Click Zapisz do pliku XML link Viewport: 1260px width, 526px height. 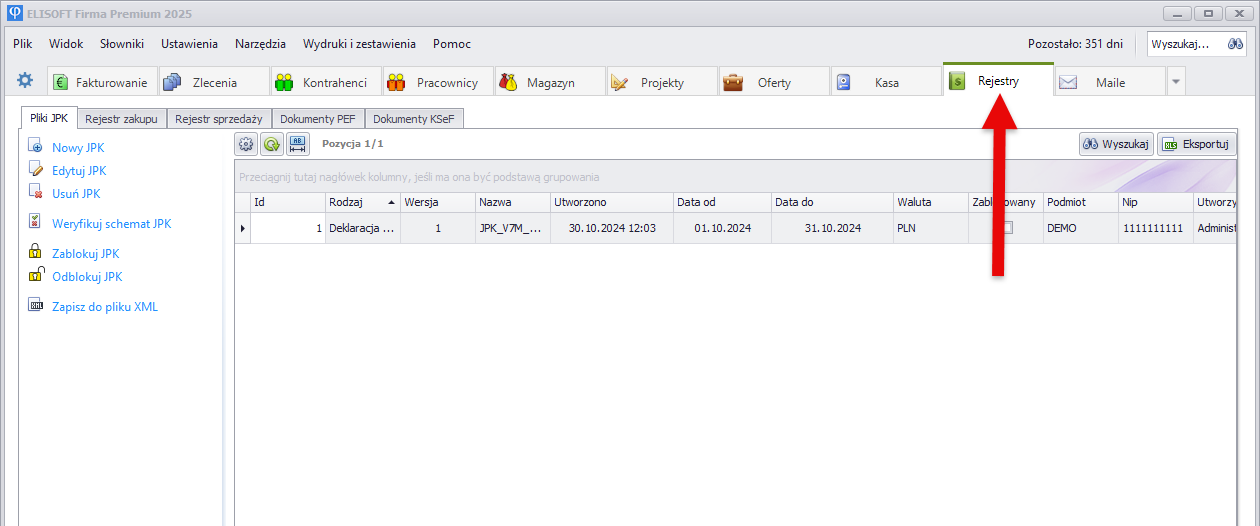click(x=105, y=307)
